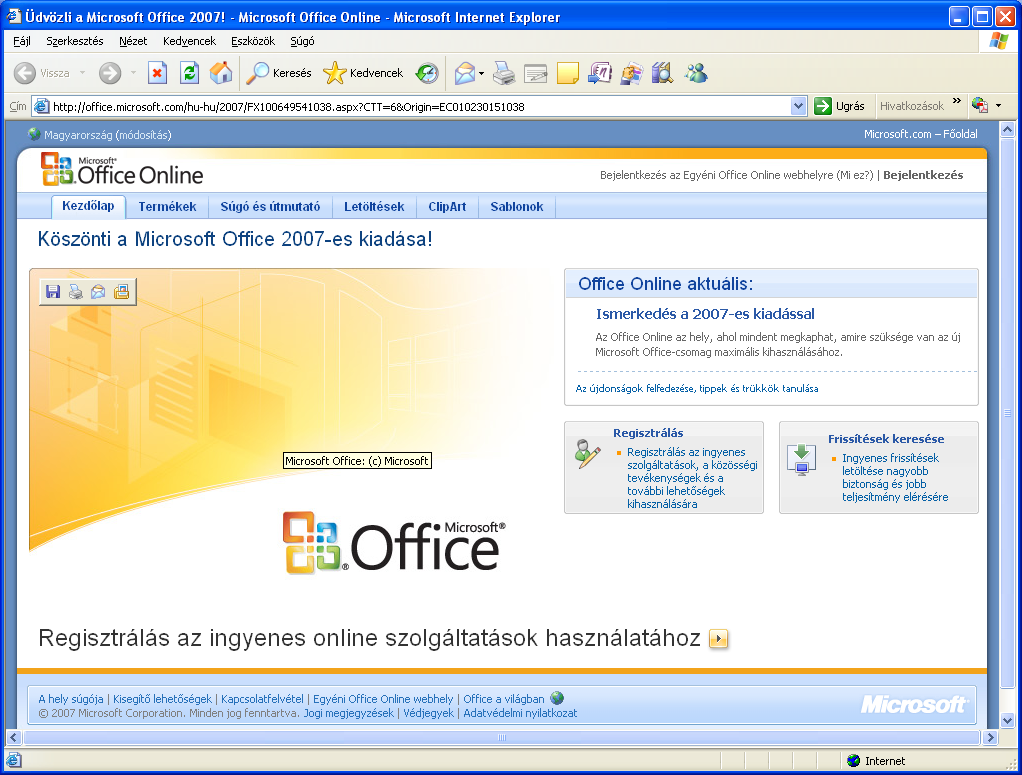Click the orange arrow button after the Regisztrálás headline
The image size is (1022, 775).
718,638
